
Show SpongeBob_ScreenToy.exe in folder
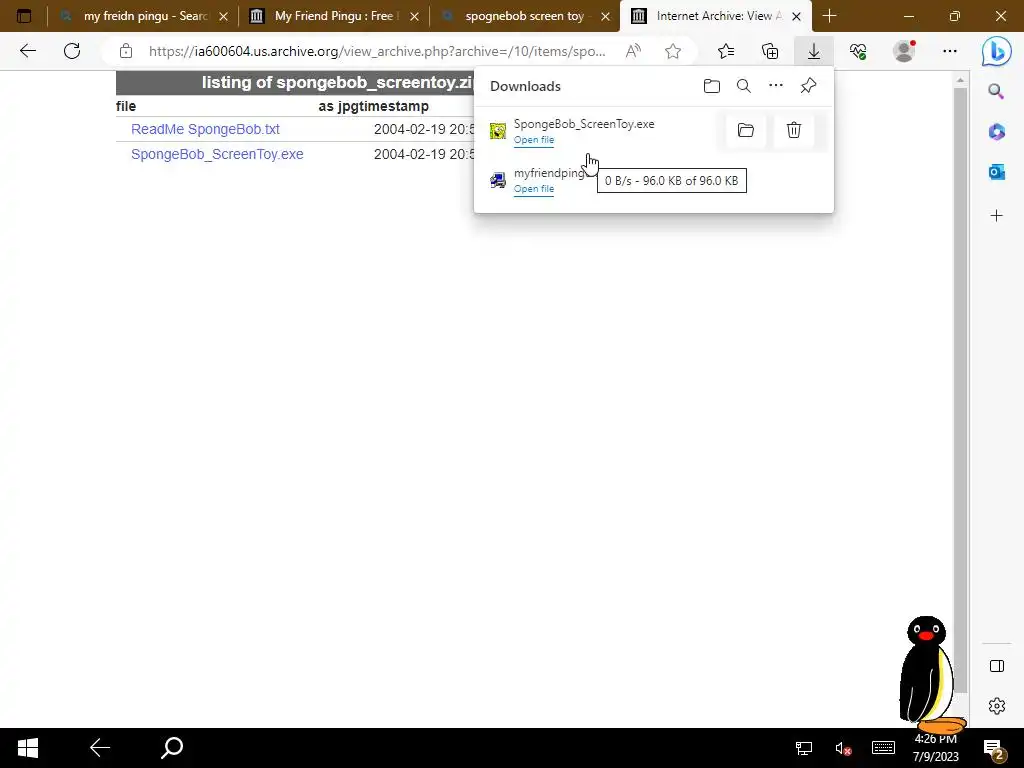pyautogui.click(x=745, y=130)
